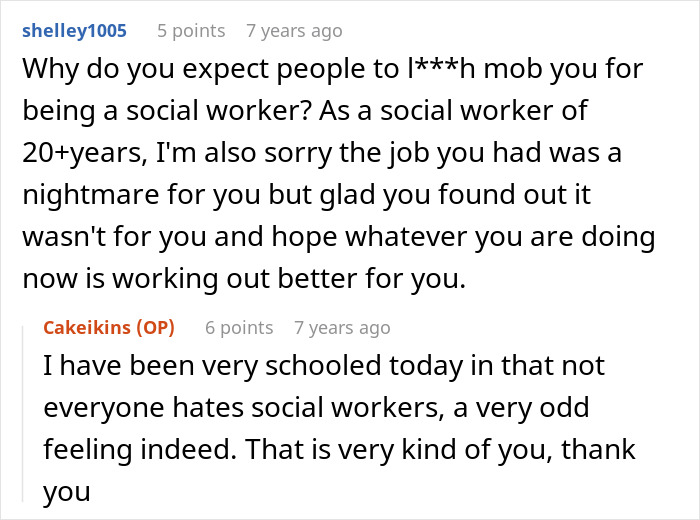Open the '7 years ago' permalink on Cakeikins' reply
The image size is (700, 520).
(x=342, y=328)
